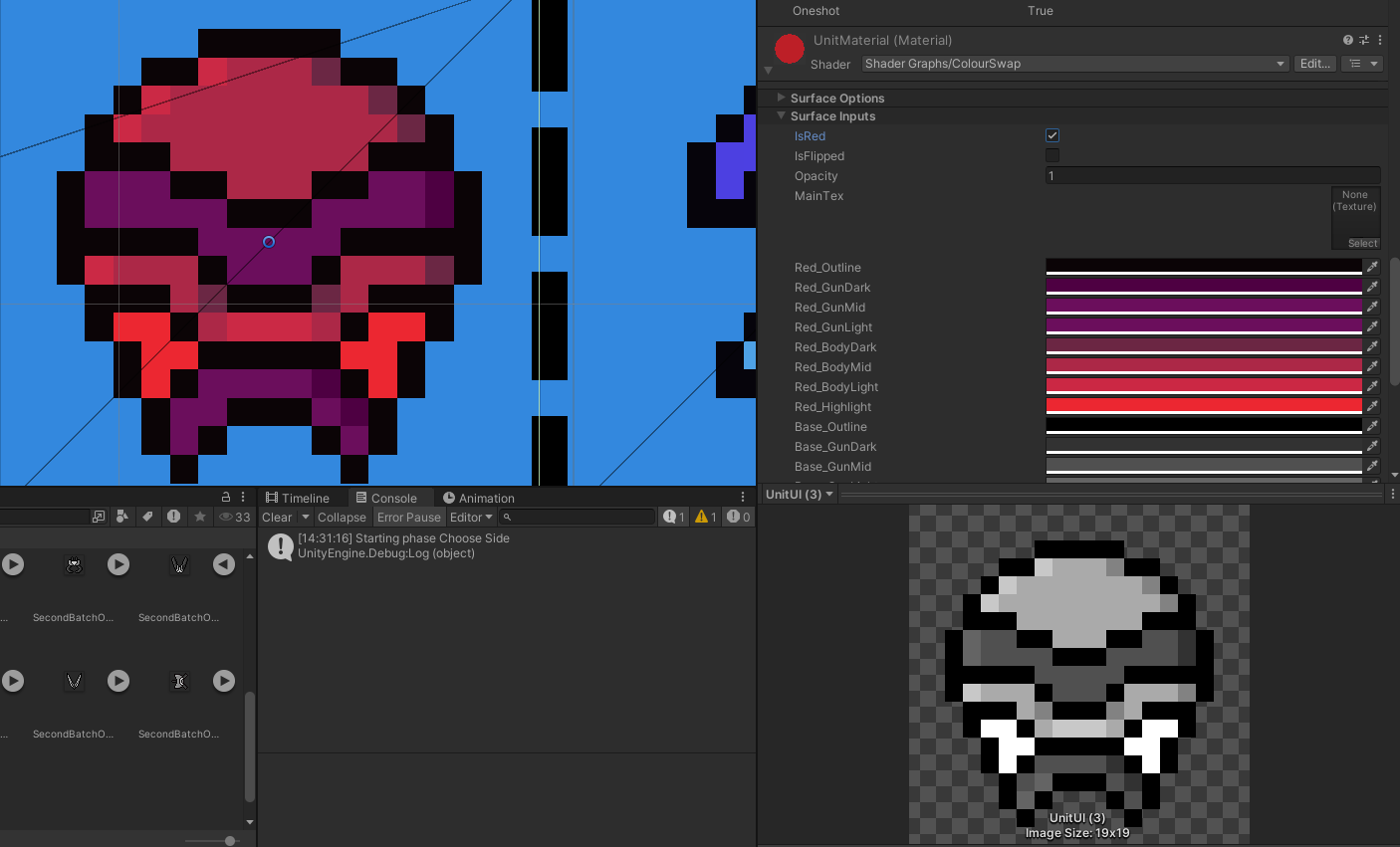Click the favorites star icon
This screenshot has height=847, width=1400.
[x=200, y=517]
